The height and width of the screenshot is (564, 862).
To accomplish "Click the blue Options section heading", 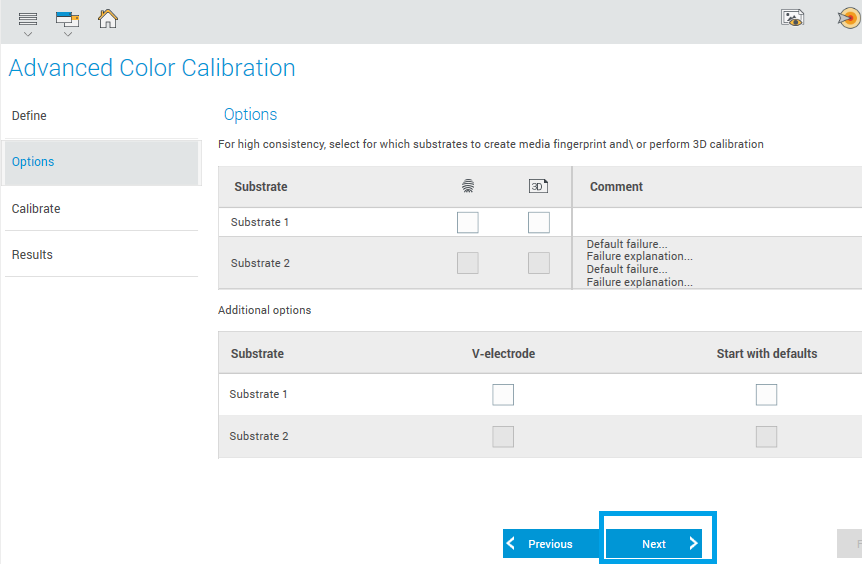I will click(250, 114).
